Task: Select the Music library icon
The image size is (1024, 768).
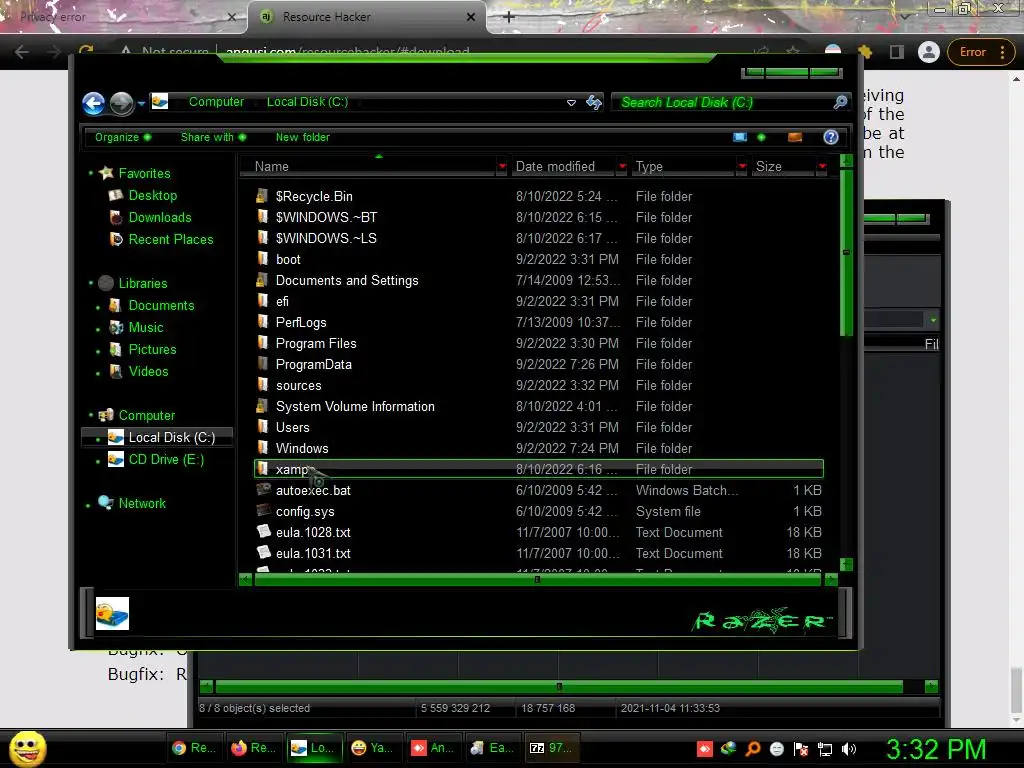Action: [x=116, y=327]
